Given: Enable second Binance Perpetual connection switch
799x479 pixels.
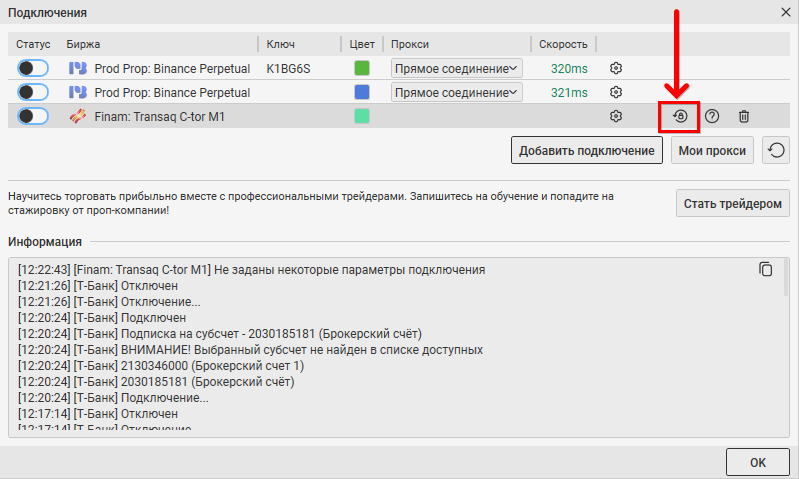Looking at the screenshot, I should [x=33, y=92].
